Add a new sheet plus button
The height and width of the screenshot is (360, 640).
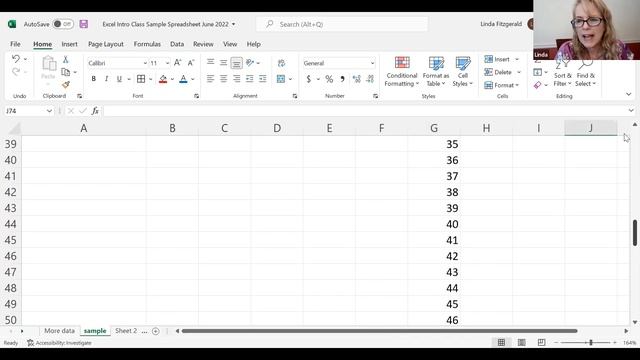tap(156, 331)
